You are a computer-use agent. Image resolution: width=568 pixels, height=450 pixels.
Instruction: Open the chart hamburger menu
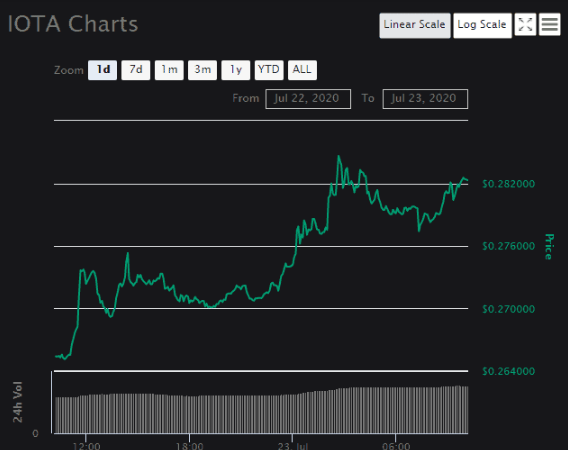(x=550, y=25)
